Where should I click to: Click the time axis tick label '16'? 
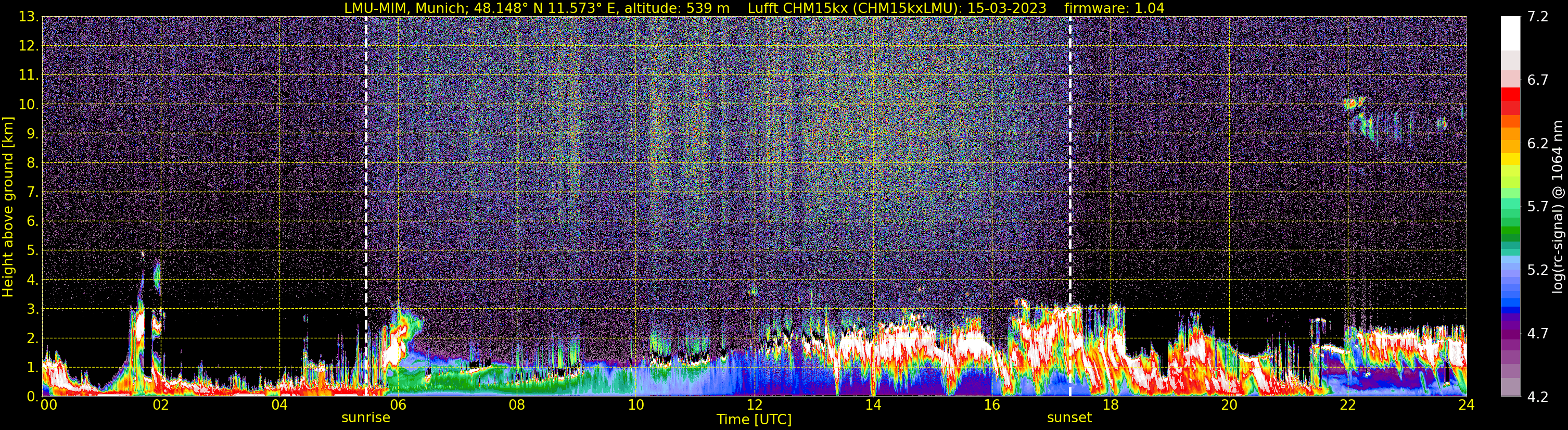[x=991, y=406]
